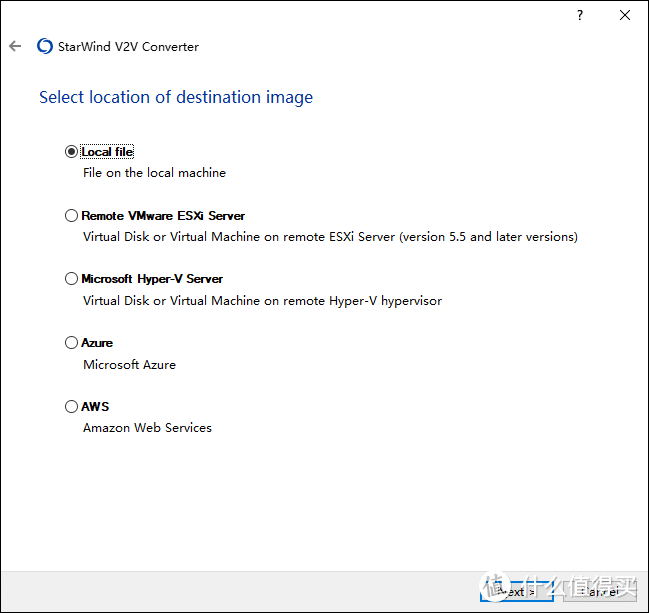Open help with the question mark button
Image resolution: width=649 pixels, height=613 pixels.
pyautogui.click(x=579, y=16)
